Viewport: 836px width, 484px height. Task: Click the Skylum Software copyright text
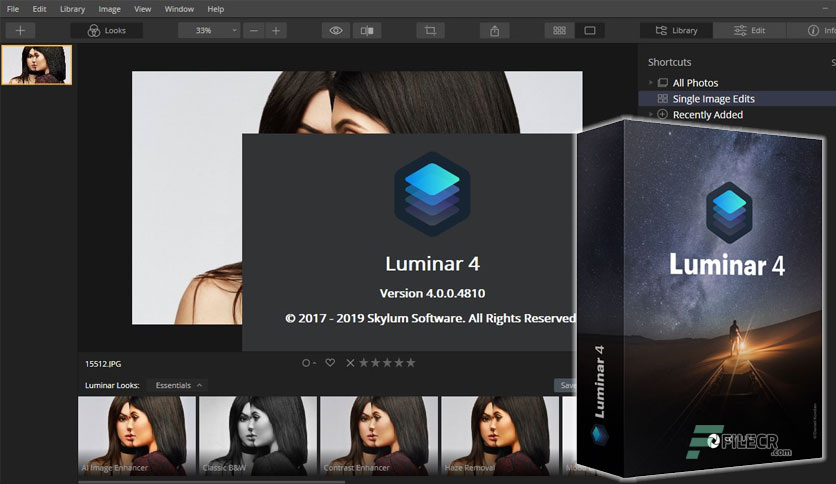430,318
